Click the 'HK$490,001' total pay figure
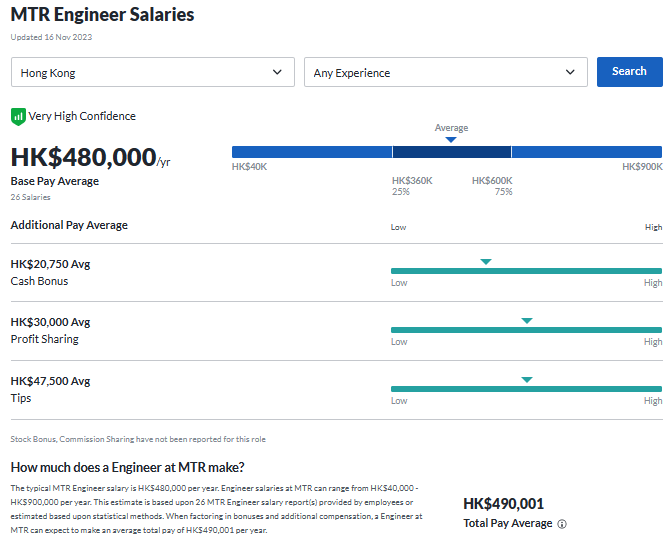Screen dimensions: 670x540 pyautogui.click(x=503, y=504)
